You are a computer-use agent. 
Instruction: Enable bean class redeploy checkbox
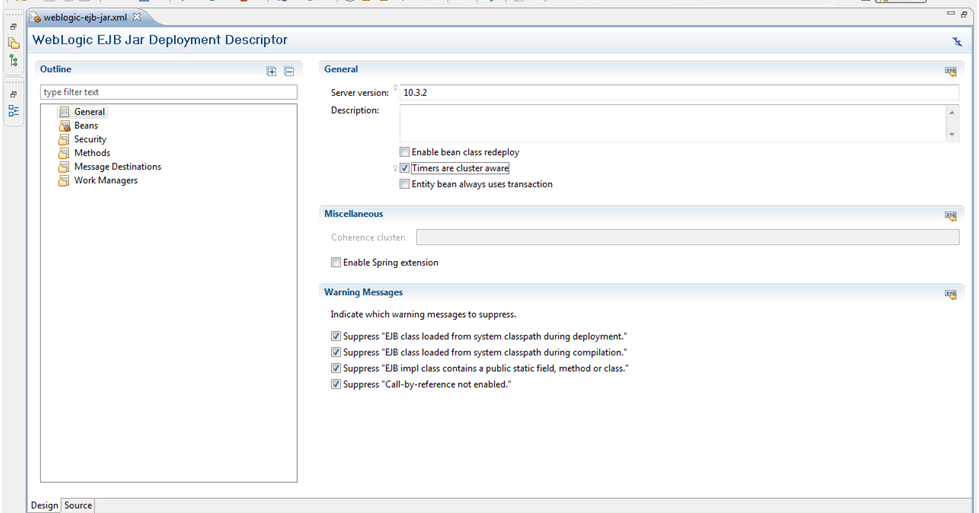tap(405, 152)
